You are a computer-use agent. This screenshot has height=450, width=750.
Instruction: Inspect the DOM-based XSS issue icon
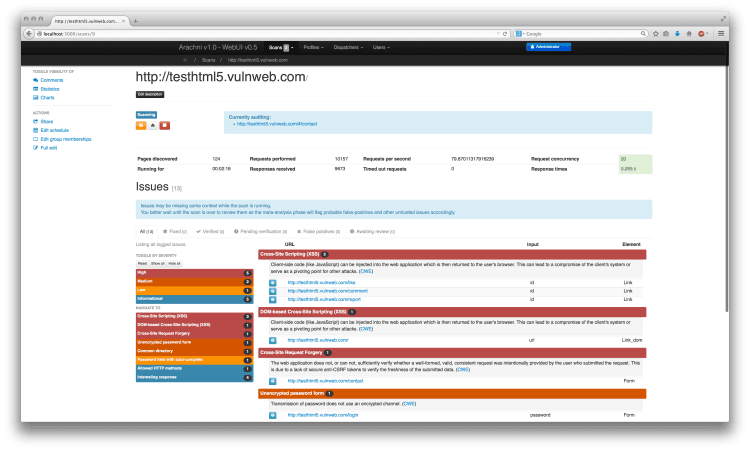[x=273, y=340]
